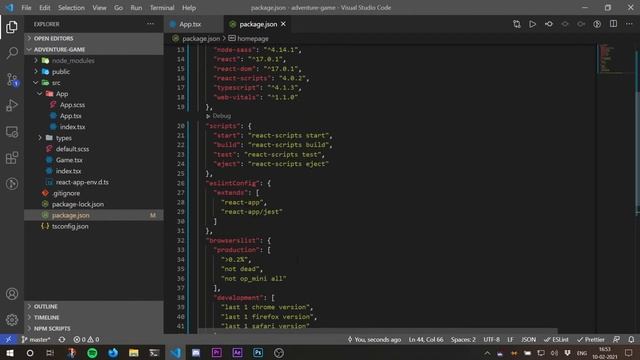Click the JSON language mode
The height and width of the screenshot is (360, 640).
[529, 340]
